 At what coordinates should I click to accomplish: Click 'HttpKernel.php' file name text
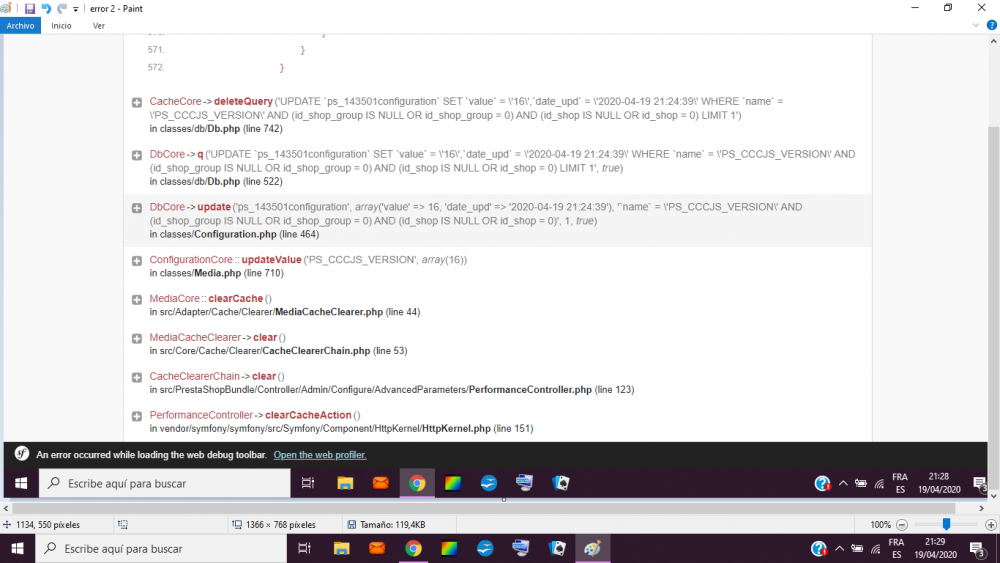pos(456,428)
